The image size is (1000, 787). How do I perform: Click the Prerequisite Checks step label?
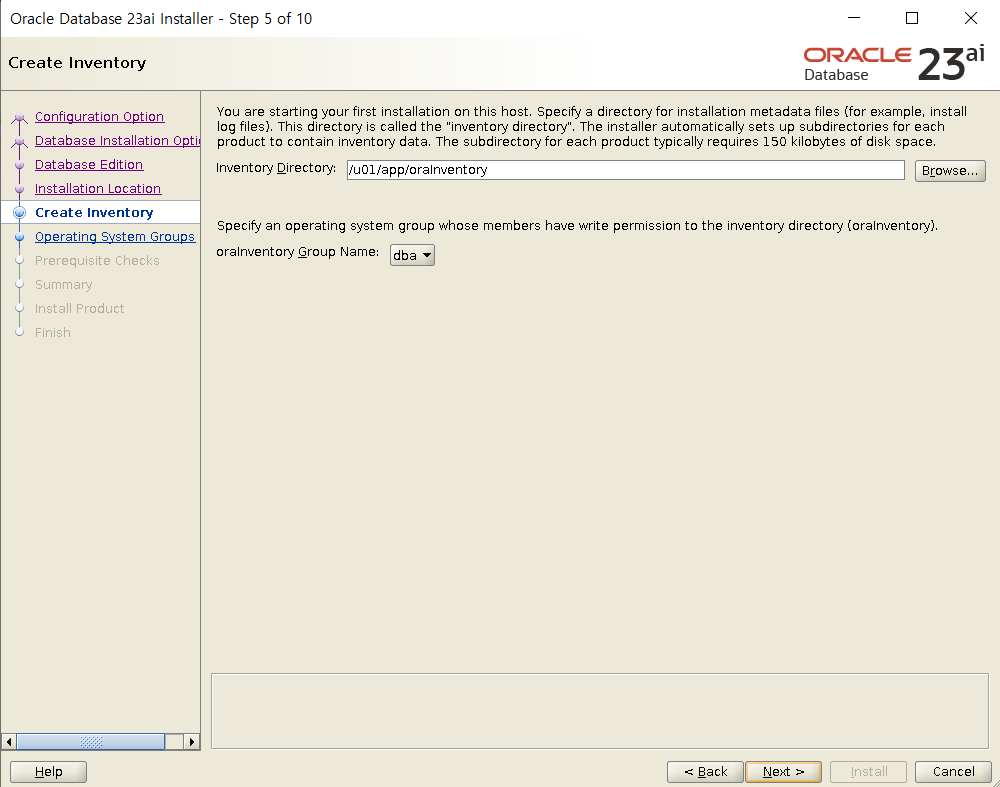[x=97, y=260]
